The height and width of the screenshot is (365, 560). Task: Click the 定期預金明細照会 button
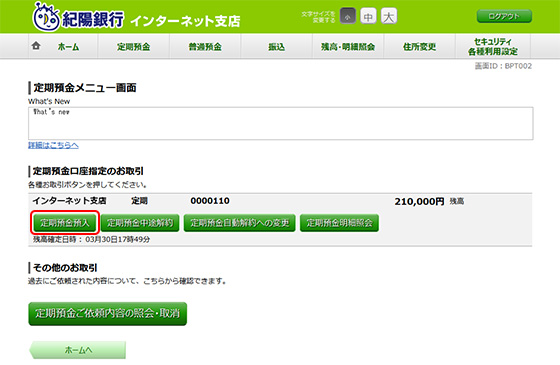pyautogui.click(x=339, y=223)
